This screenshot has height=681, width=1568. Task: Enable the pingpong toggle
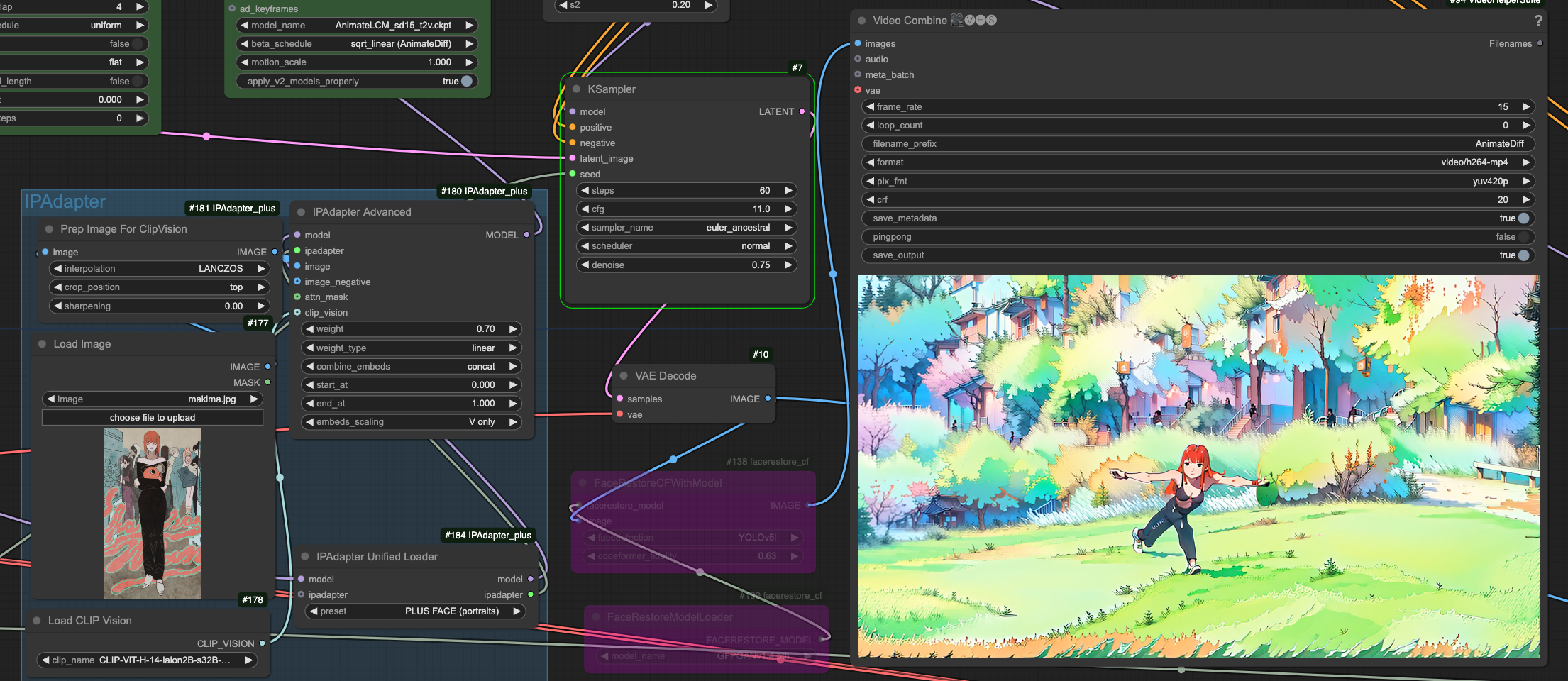[x=1523, y=237]
